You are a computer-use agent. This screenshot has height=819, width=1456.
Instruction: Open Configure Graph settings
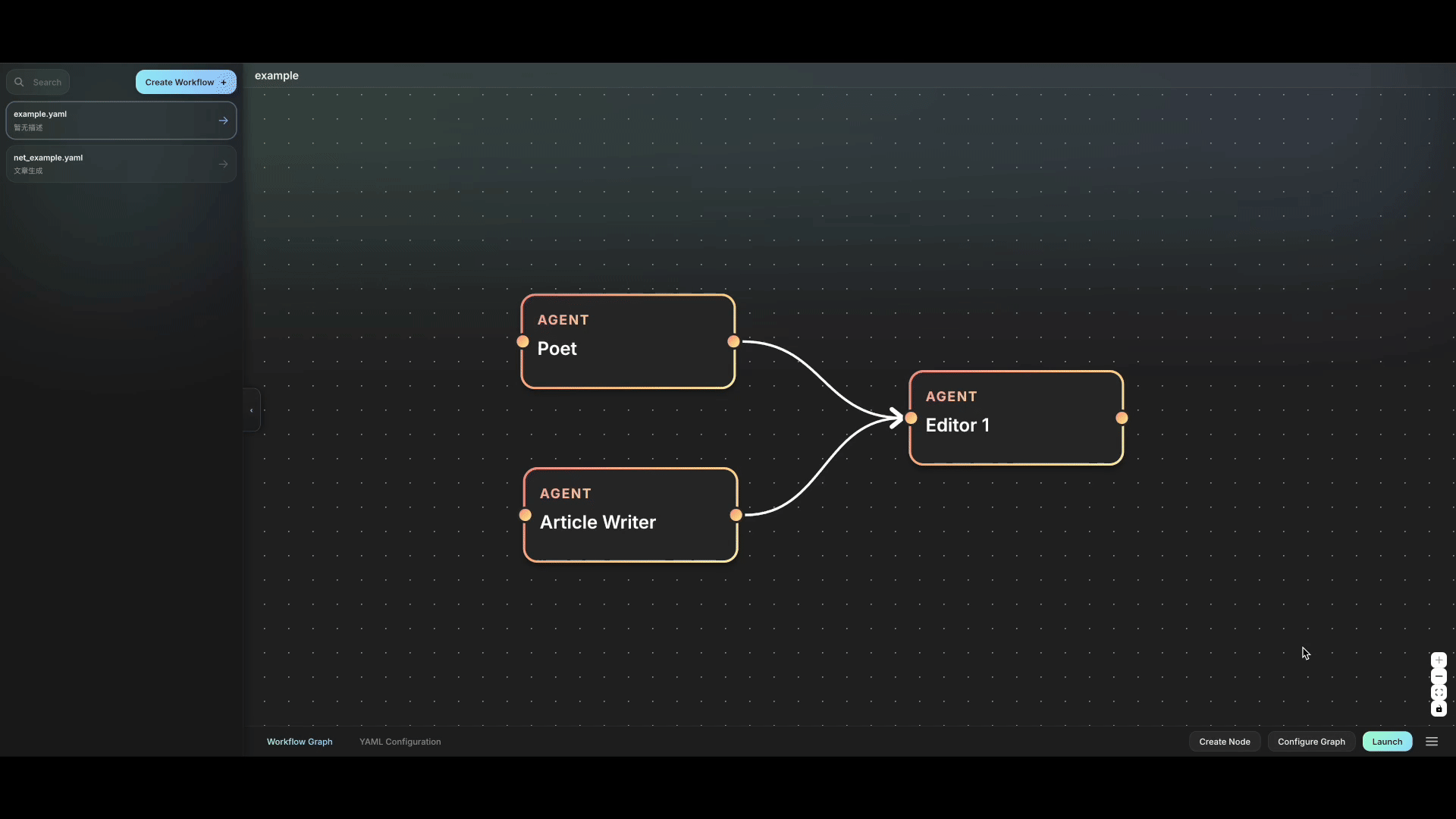click(x=1311, y=742)
